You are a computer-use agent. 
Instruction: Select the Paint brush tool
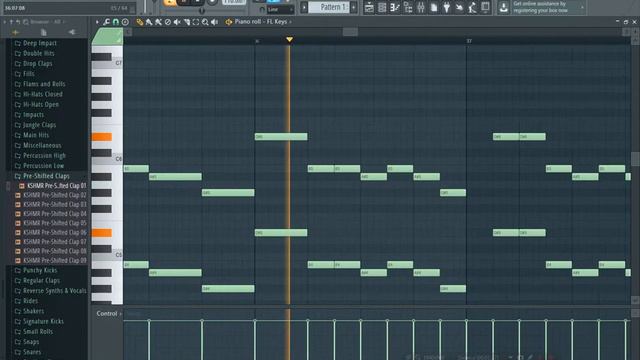tap(149, 22)
